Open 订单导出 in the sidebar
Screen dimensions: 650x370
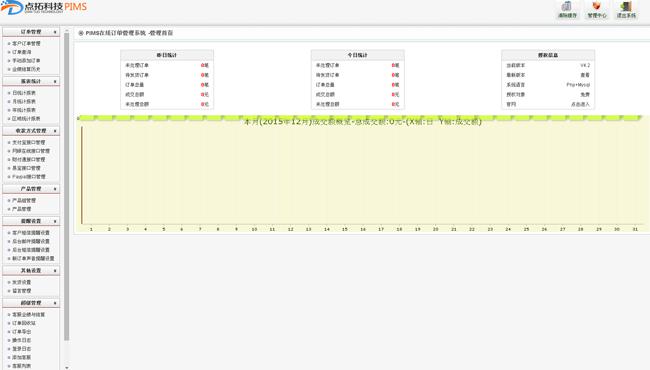click(22, 331)
